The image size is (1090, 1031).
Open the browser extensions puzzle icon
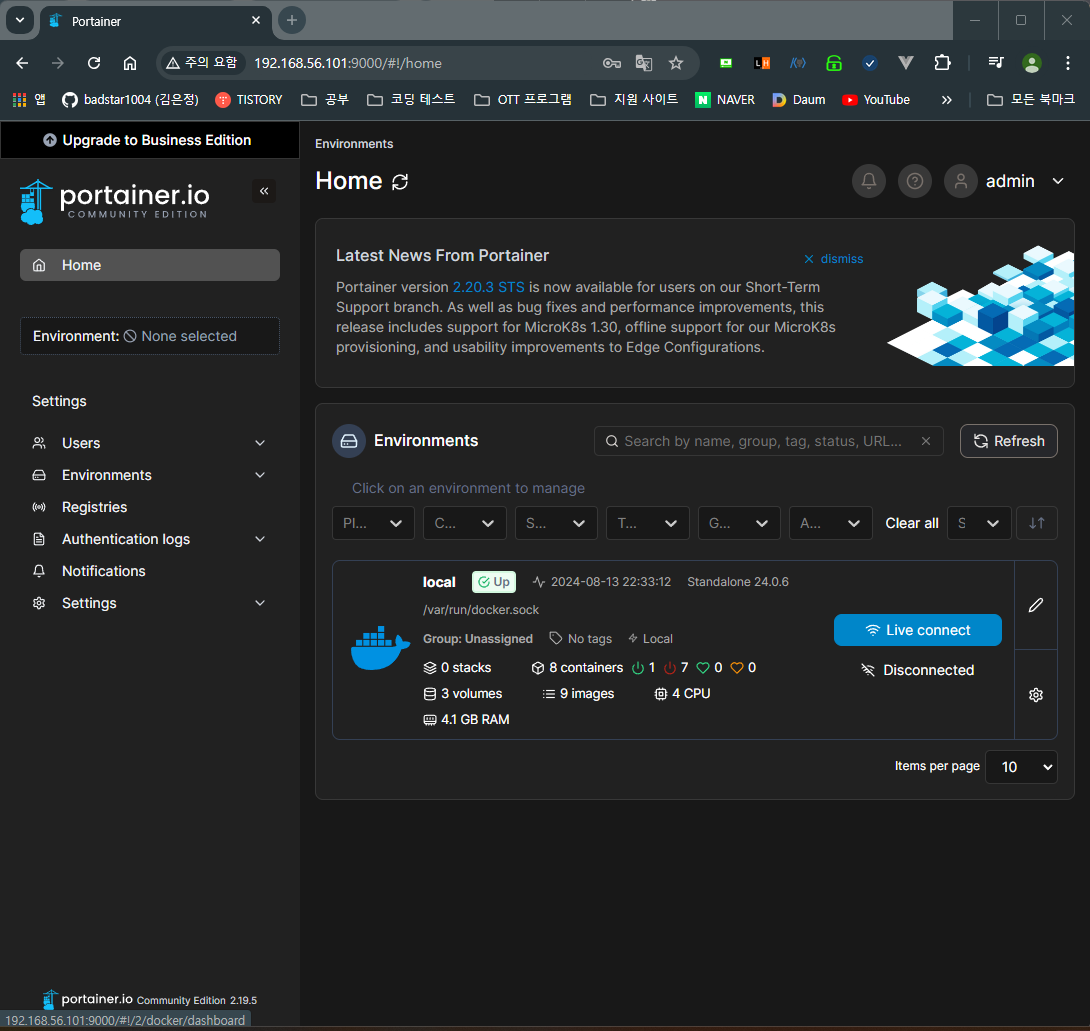point(942,63)
